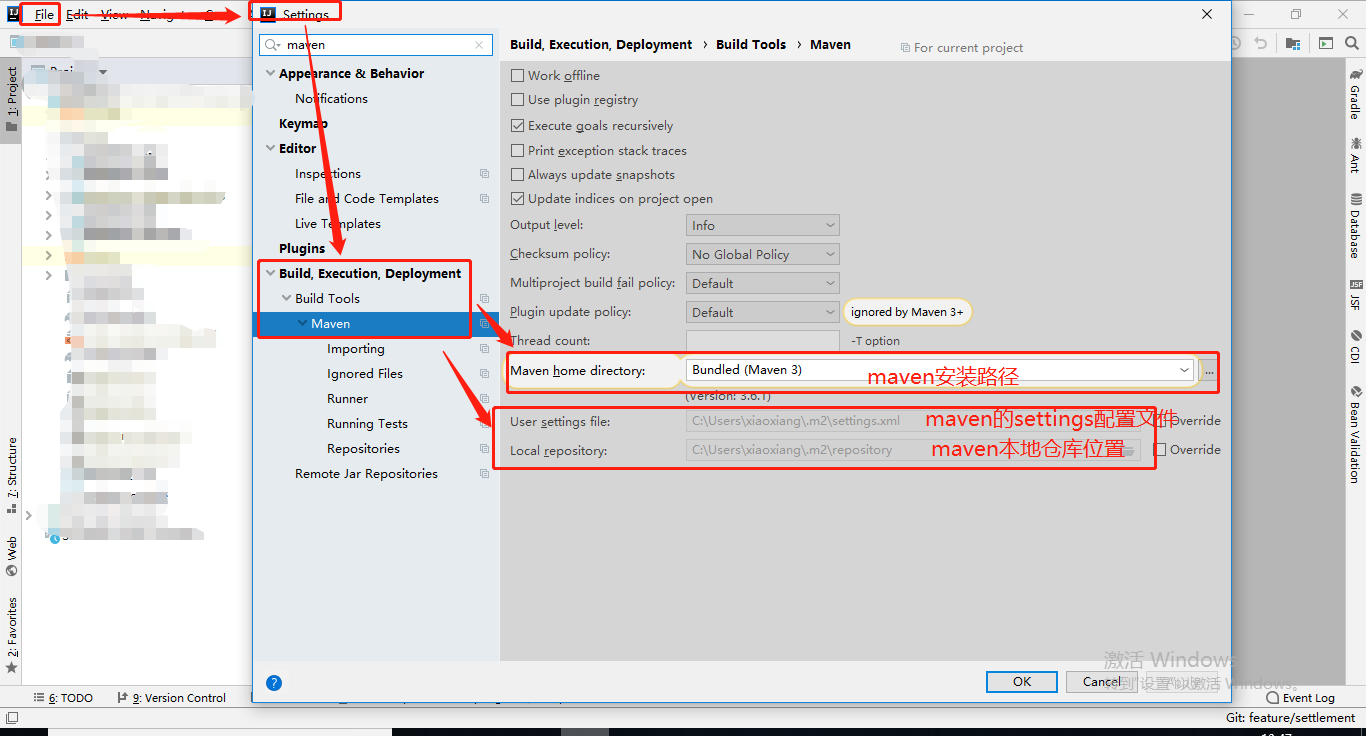Click the project-level copy icon beside Inspections
This screenshot has width=1366, height=736.
click(x=485, y=174)
